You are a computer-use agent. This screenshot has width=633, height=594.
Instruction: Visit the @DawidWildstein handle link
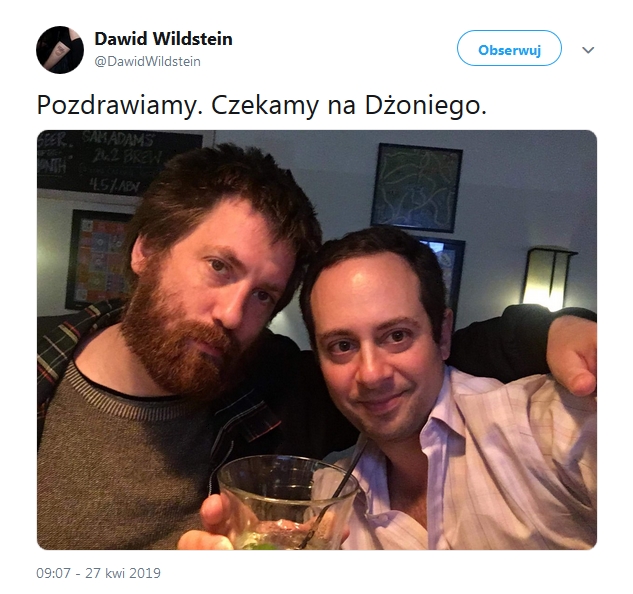point(147,61)
